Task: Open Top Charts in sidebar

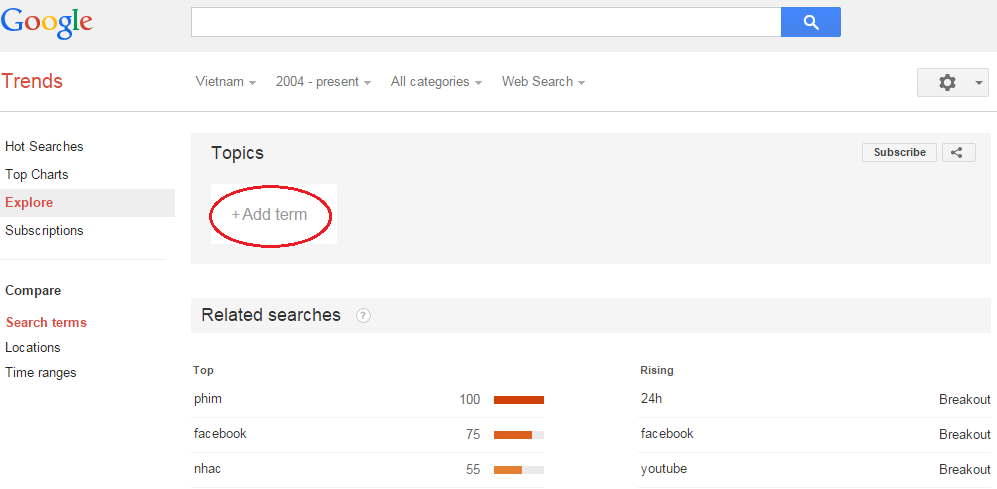Action: [x=36, y=174]
